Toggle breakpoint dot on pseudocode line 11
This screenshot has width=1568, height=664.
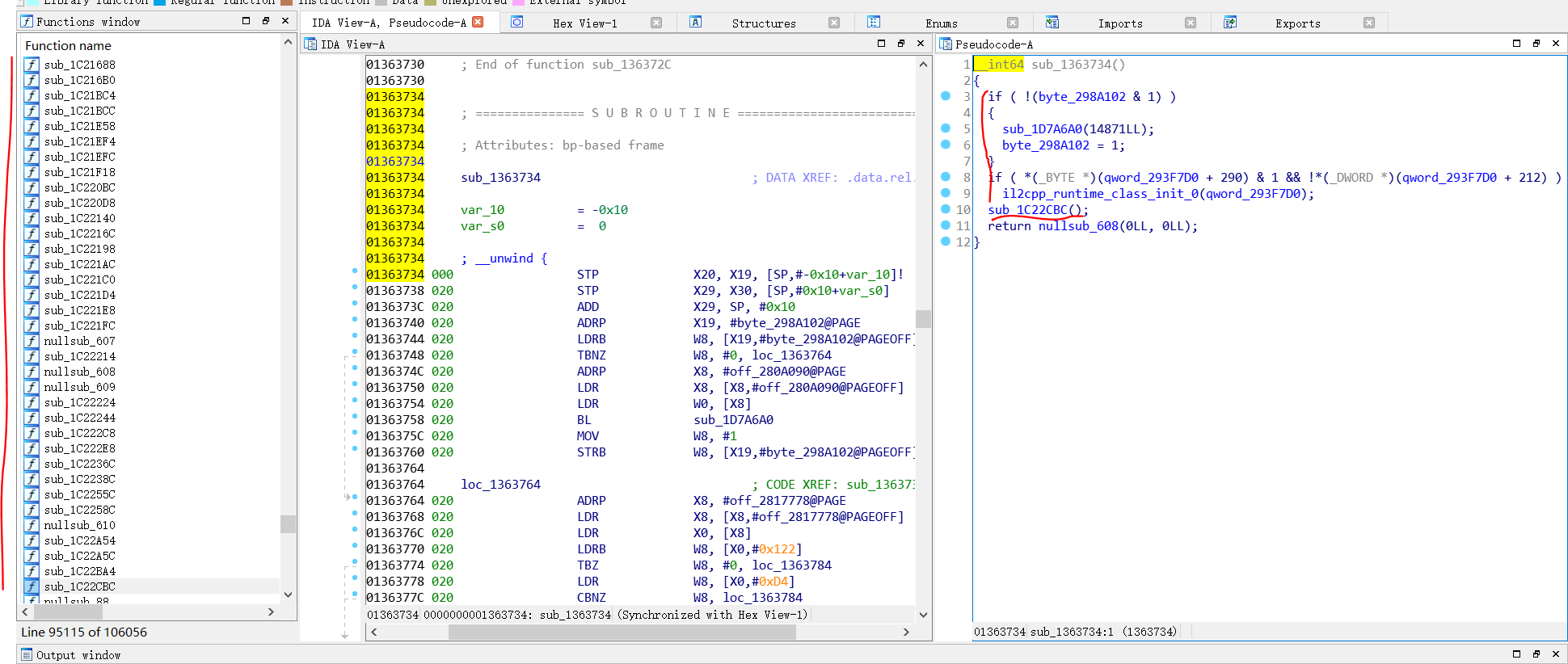click(x=946, y=225)
